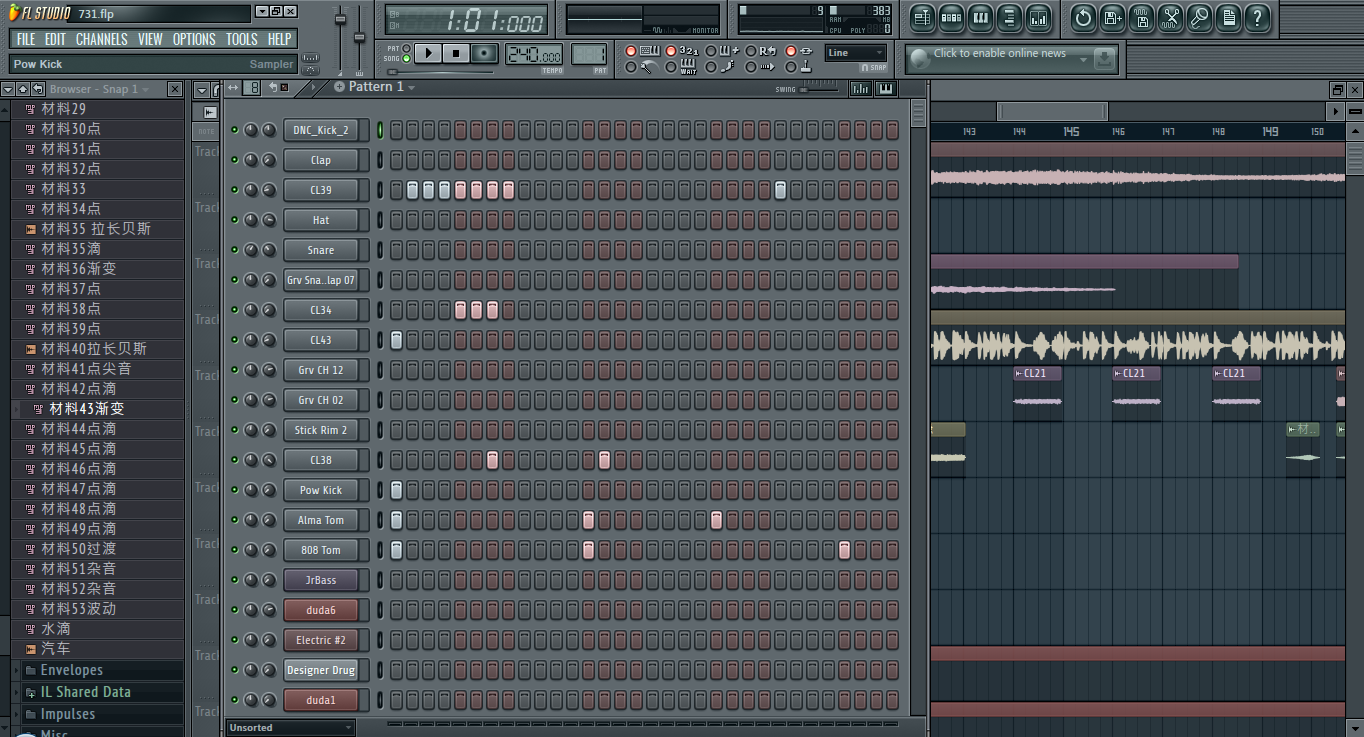This screenshot has height=737, width=1364.
Task: Select browser item 材料43渐变
Action: point(87,409)
